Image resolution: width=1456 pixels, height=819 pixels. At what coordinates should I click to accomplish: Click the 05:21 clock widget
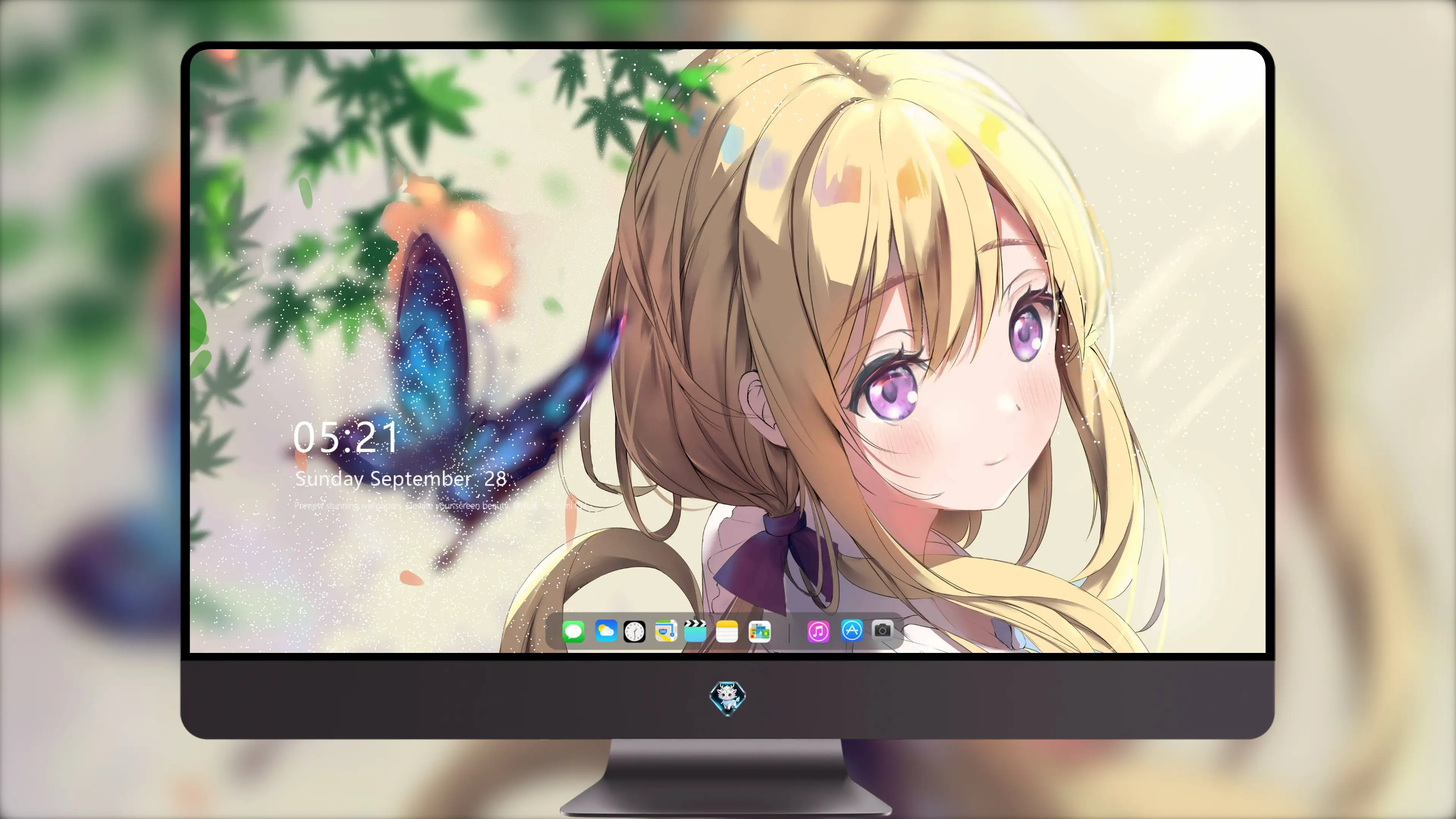point(345,438)
